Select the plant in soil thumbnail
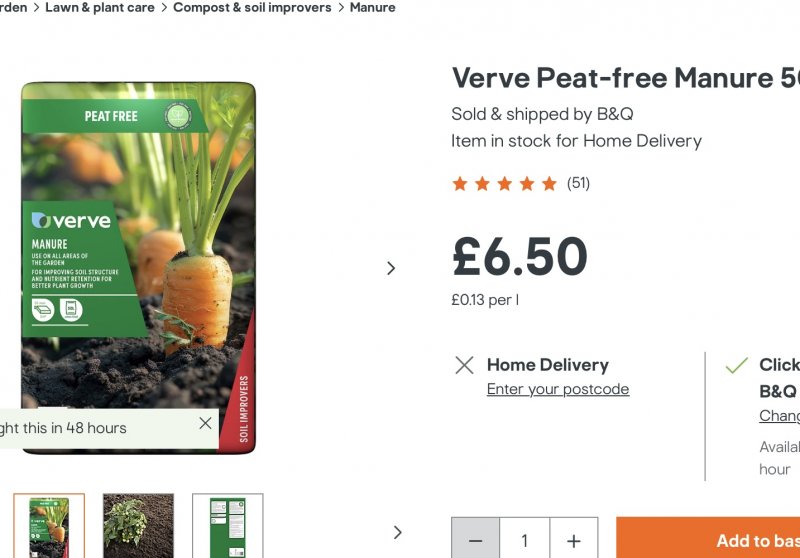800x558 pixels. click(138, 526)
